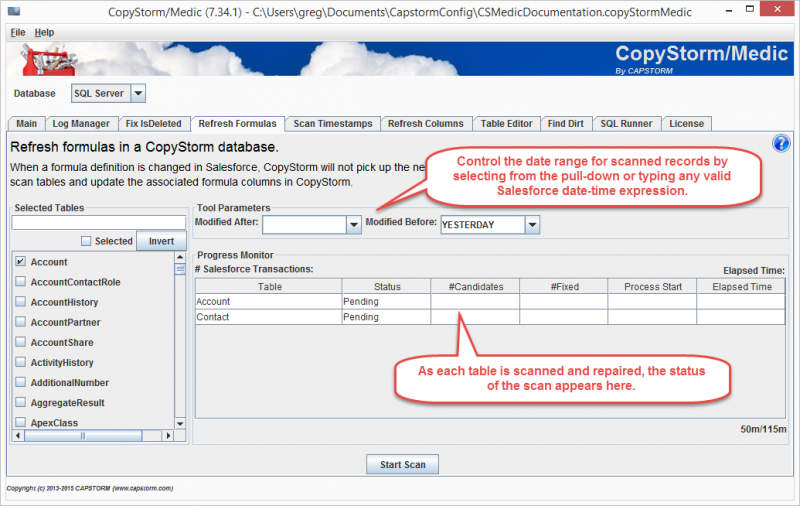Viewport: 800px width, 506px height.
Task: Click the application icon in the title bar
Action: [x=14, y=11]
